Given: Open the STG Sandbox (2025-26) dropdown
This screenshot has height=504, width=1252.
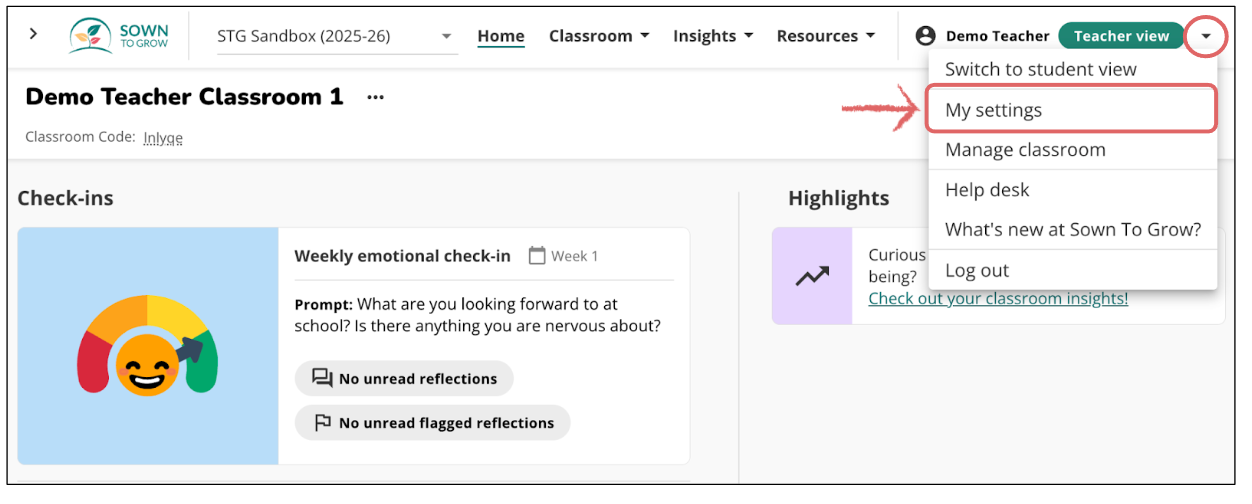Looking at the screenshot, I should (x=335, y=37).
